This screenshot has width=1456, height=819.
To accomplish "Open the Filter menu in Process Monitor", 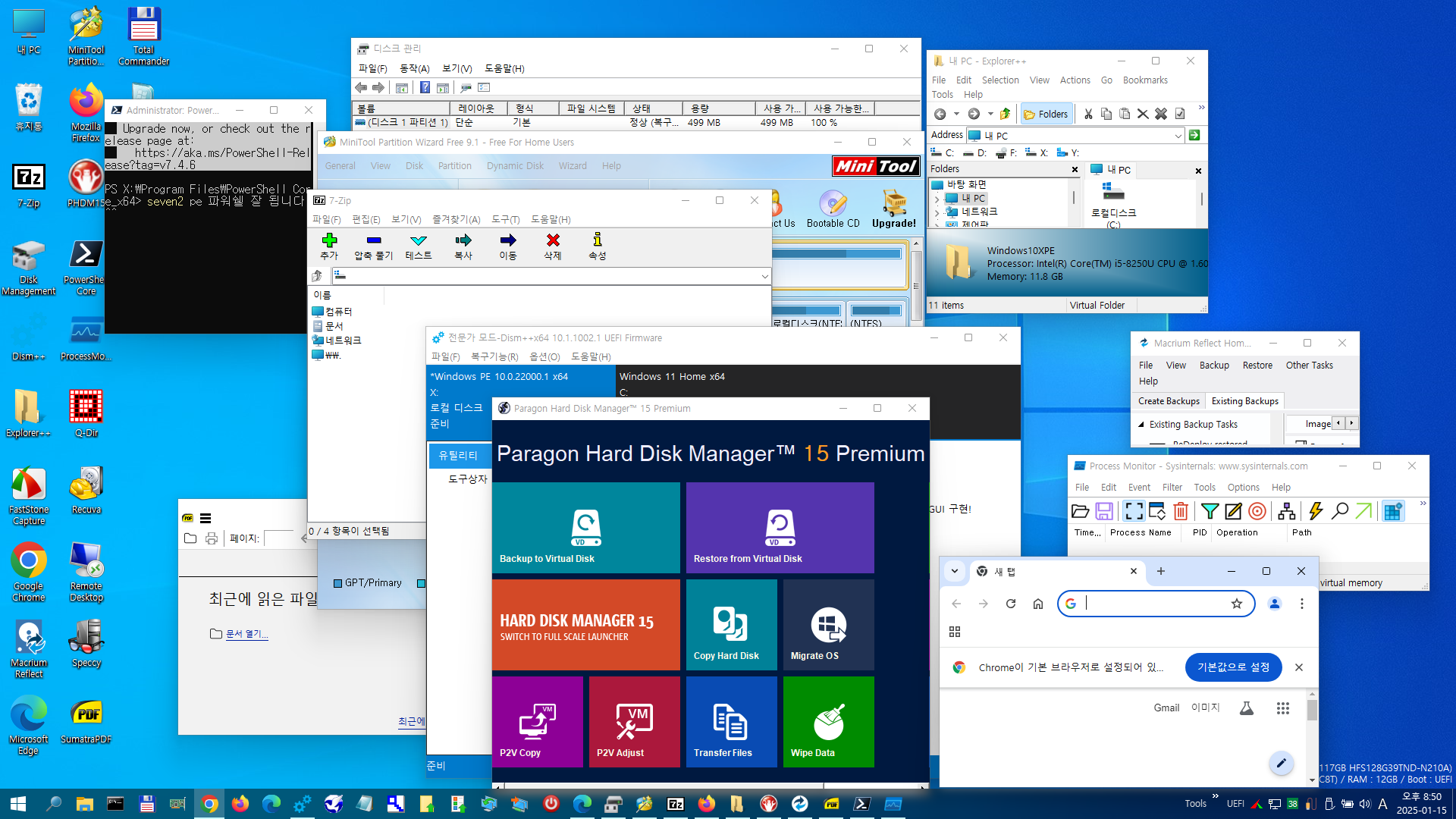I will click(1172, 488).
